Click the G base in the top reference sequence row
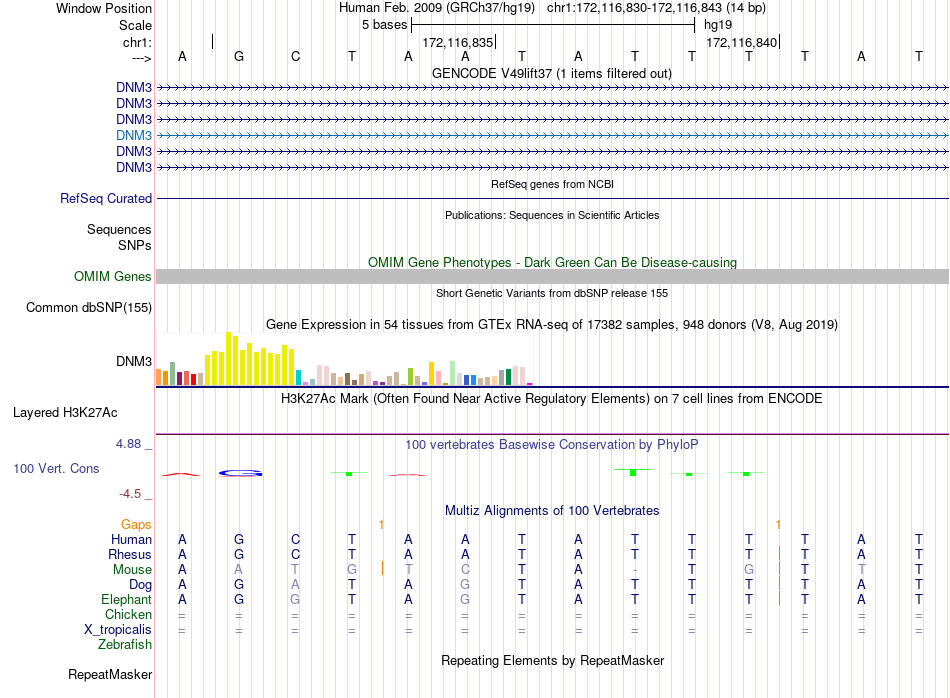Screen dimensions: 950x698 (x=239, y=56)
